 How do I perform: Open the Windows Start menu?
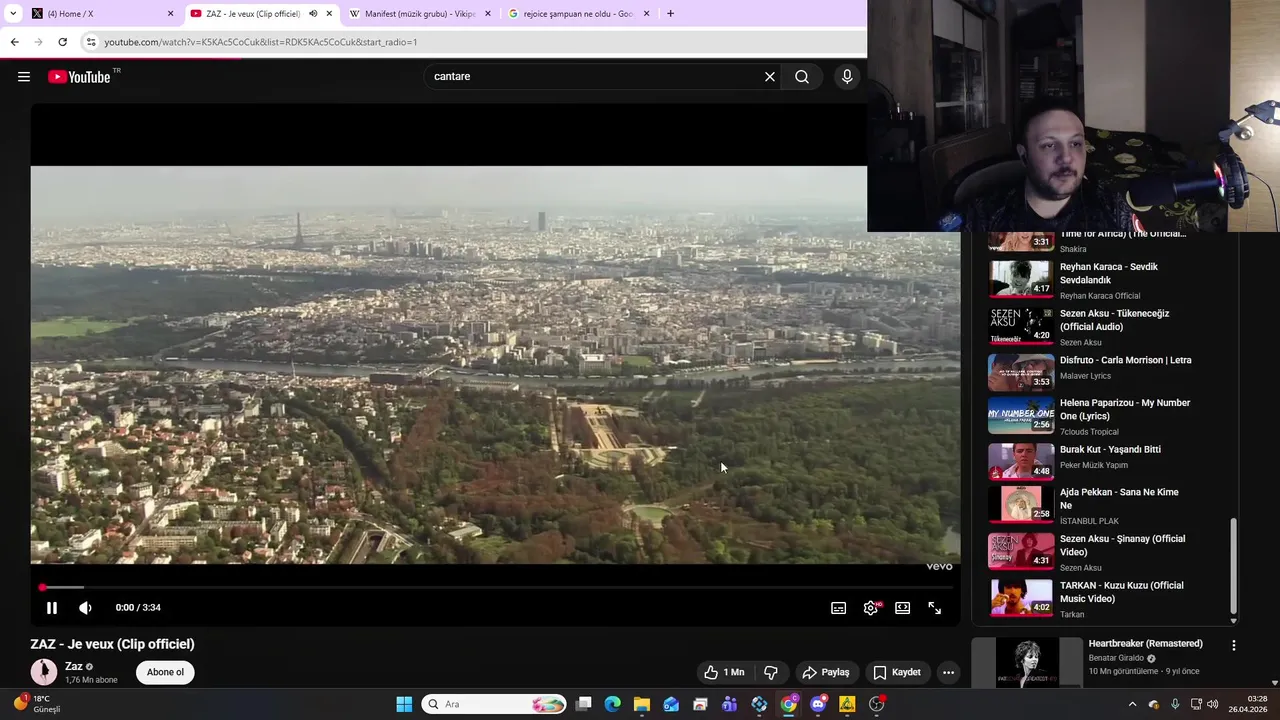tap(404, 704)
